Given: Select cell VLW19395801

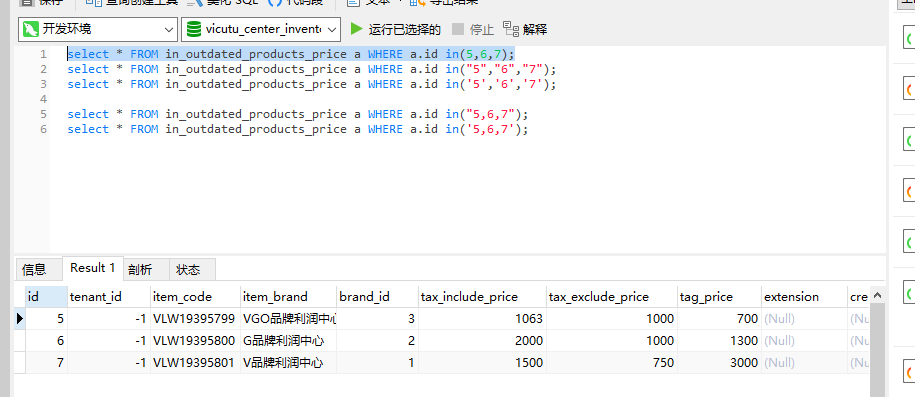Looking at the screenshot, I should click(195, 363).
